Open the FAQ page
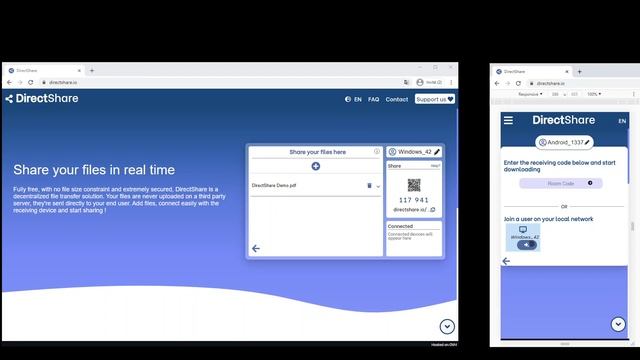The height and width of the screenshot is (360, 640). [373, 99]
